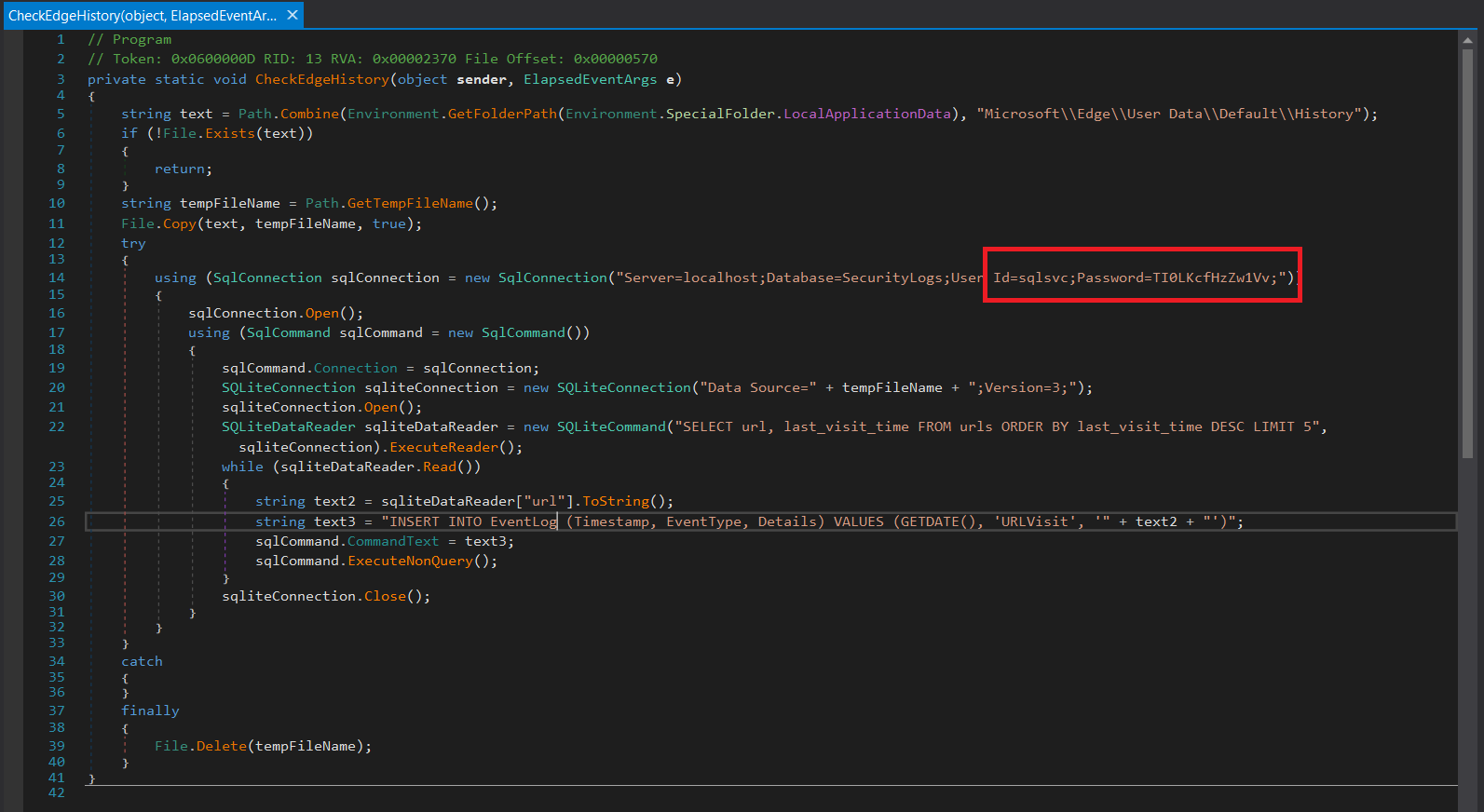Viewport: 1484px width, 812px height.
Task: Click CommandText on line 27
Action: click(x=393, y=541)
